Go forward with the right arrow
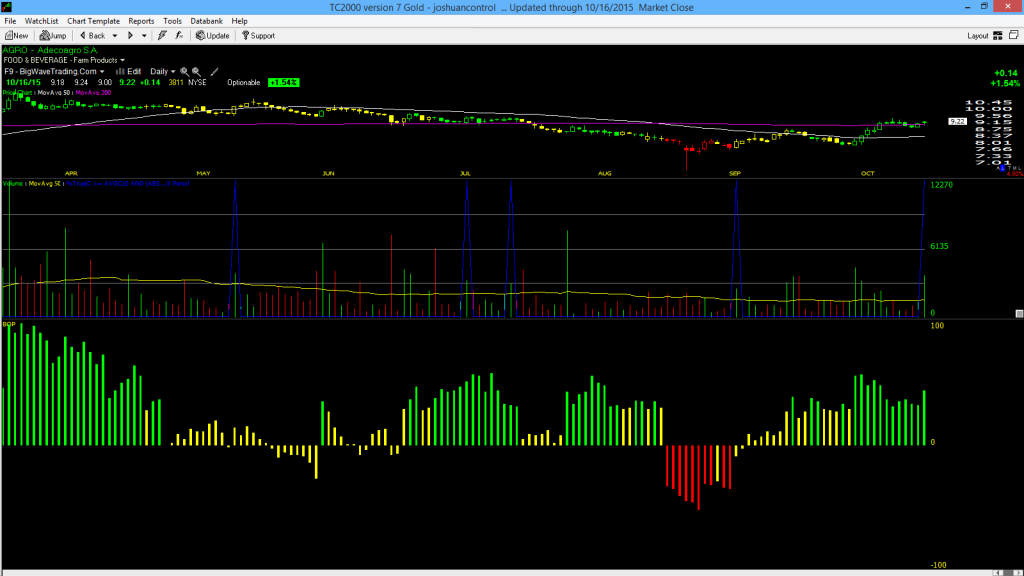Viewport: 1024px width, 576px height. click(x=131, y=36)
